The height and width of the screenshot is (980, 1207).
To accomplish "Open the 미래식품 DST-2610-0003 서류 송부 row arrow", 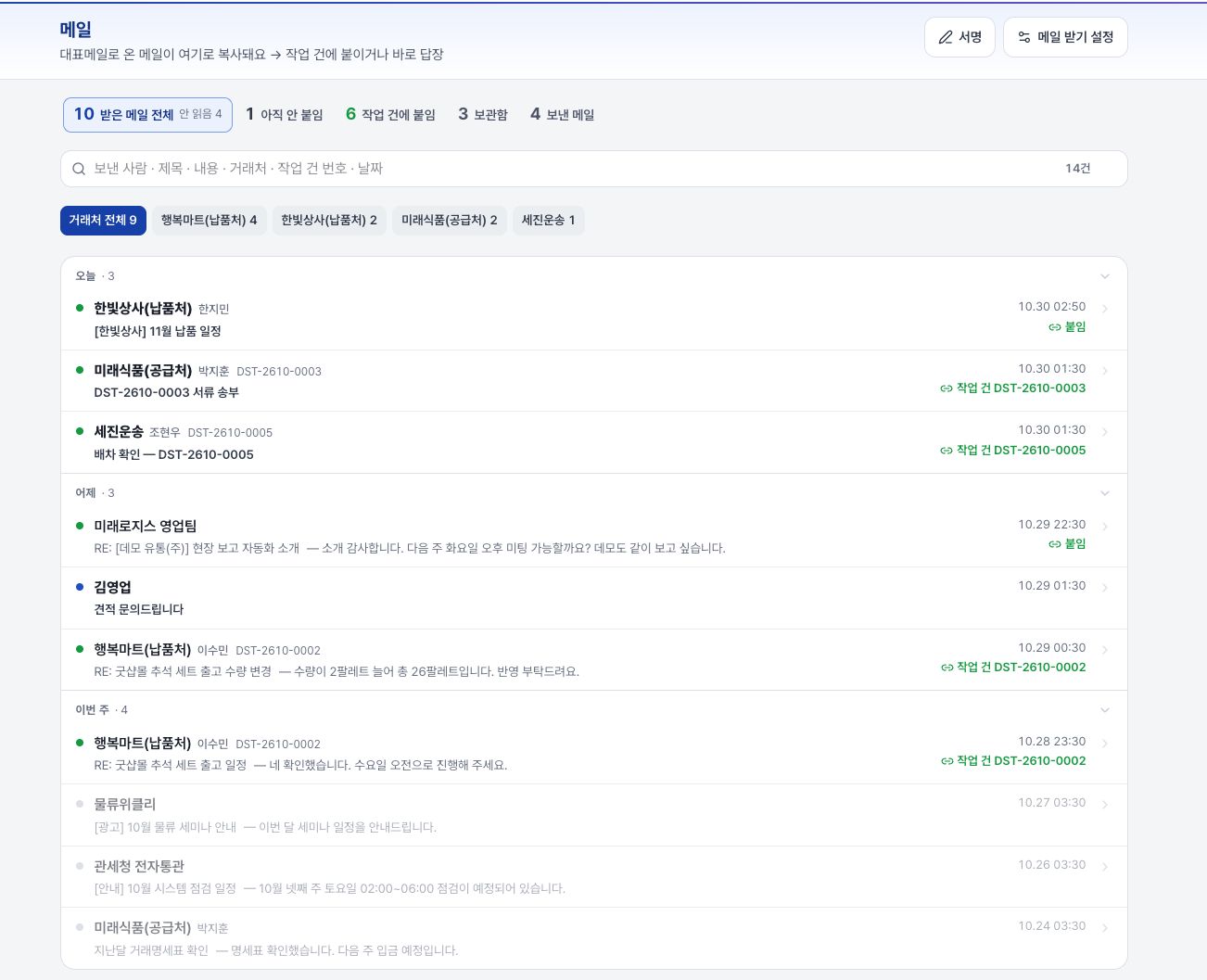I will click(1105, 371).
